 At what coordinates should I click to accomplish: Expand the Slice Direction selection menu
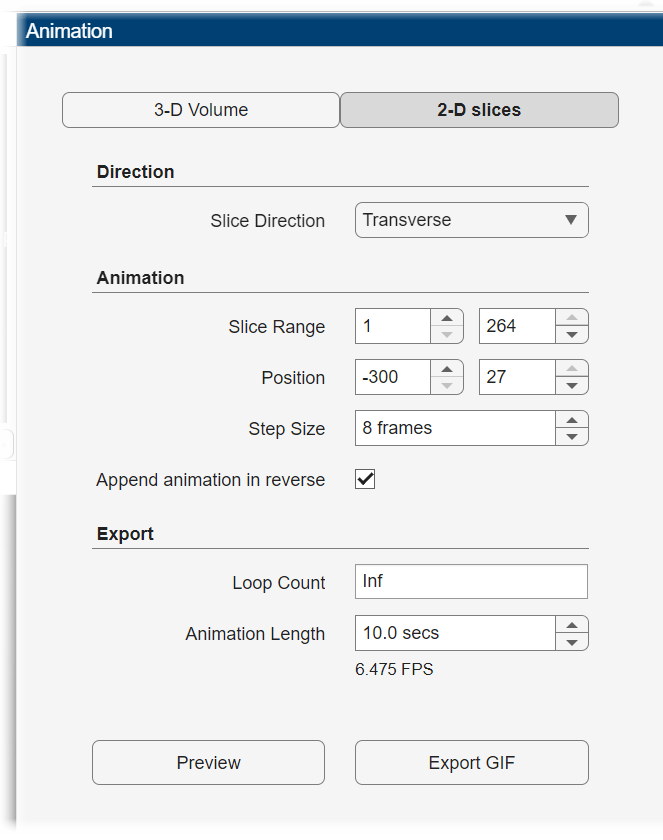pos(570,220)
